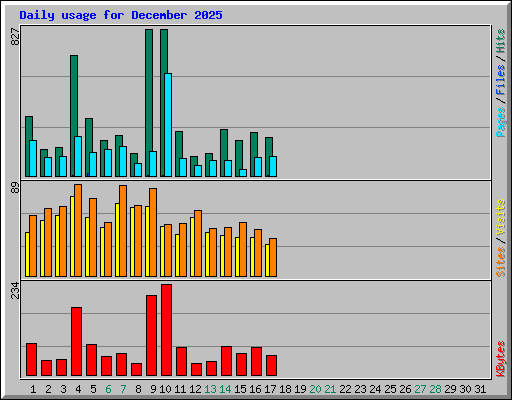Click the "Daily usage for December 2025" title
512x400 pixels.
[x=121, y=15]
